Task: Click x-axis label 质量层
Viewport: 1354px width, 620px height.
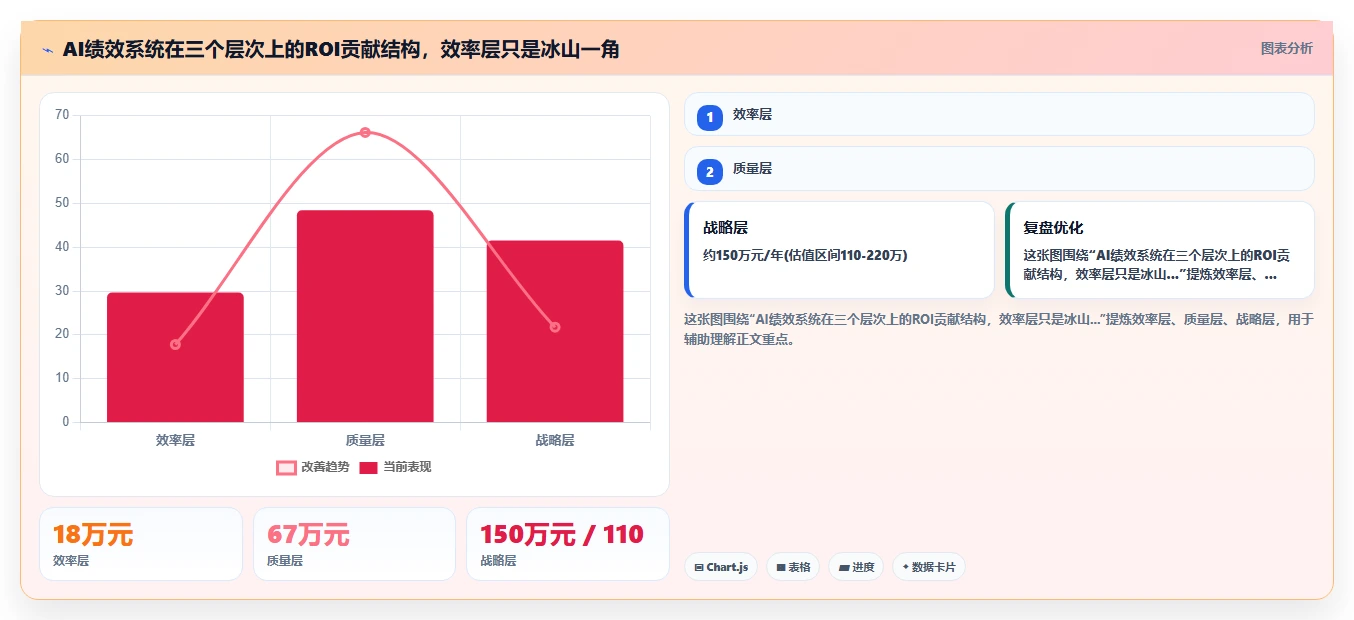Action: [x=365, y=440]
